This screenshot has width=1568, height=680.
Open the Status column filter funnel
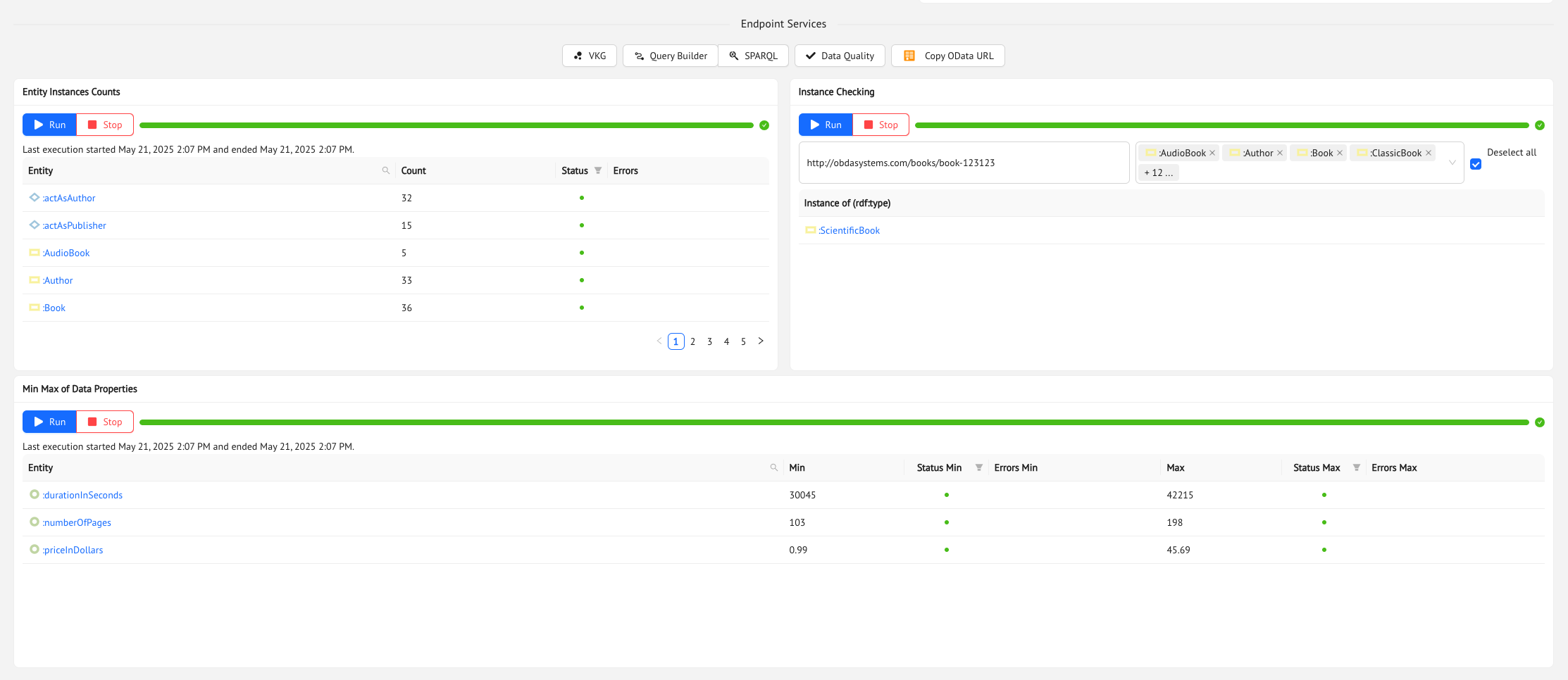pyautogui.click(x=597, y=170)
